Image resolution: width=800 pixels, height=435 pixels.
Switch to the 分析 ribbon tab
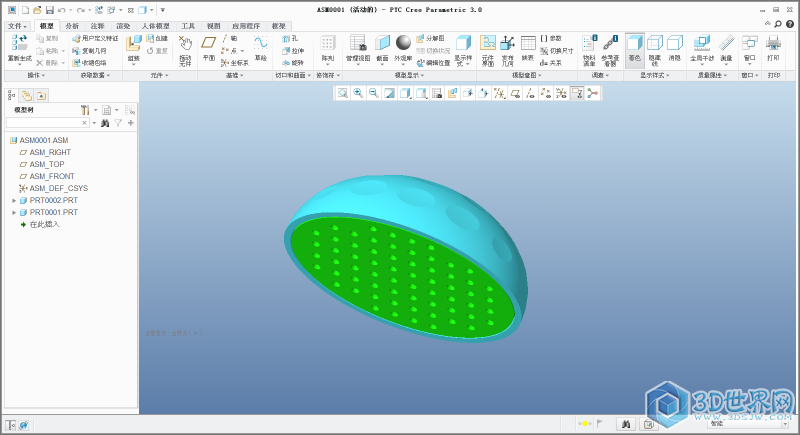(72, 26)
